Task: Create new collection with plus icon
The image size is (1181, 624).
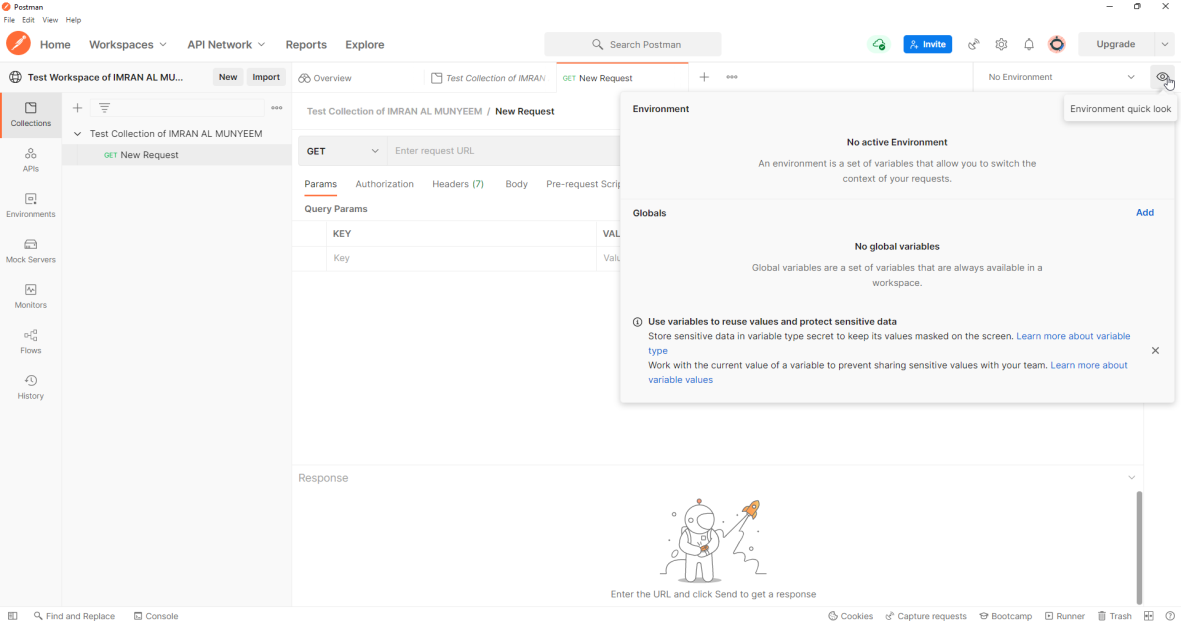Action: (78, 108)
